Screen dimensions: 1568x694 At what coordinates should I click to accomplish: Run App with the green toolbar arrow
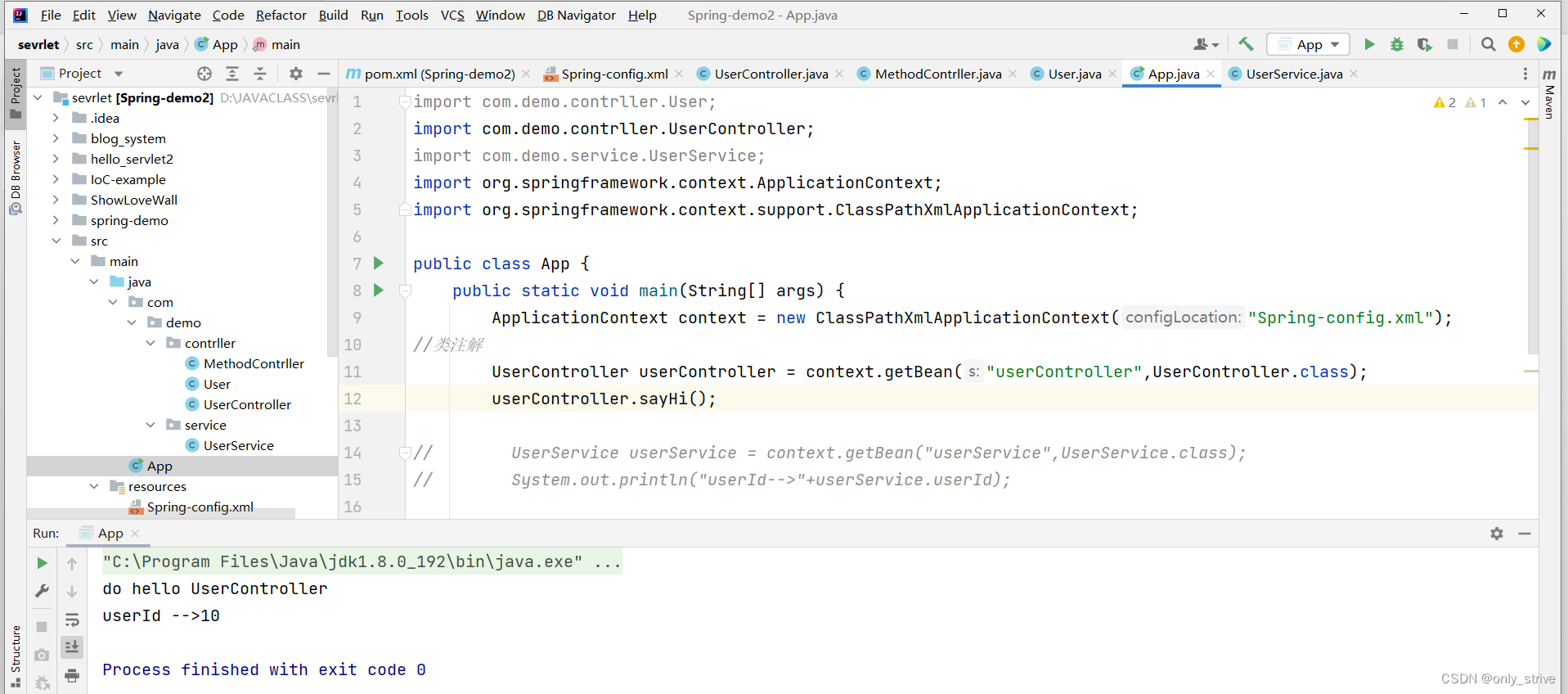pyautogui.click(x=1369, y=44)
